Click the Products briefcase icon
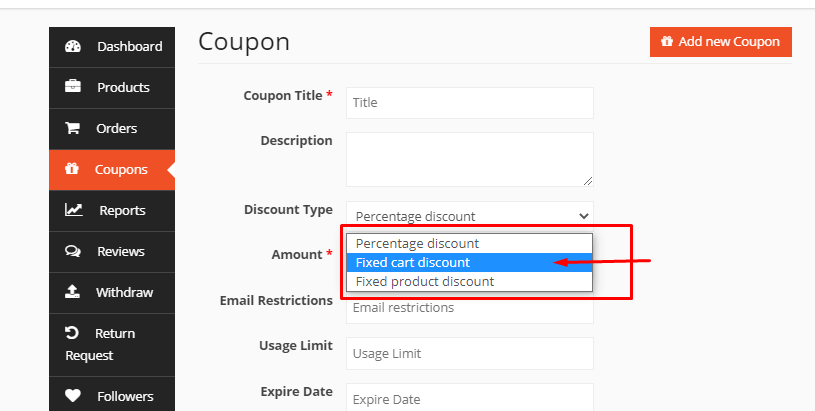815x411 pixels. point(73,87)
